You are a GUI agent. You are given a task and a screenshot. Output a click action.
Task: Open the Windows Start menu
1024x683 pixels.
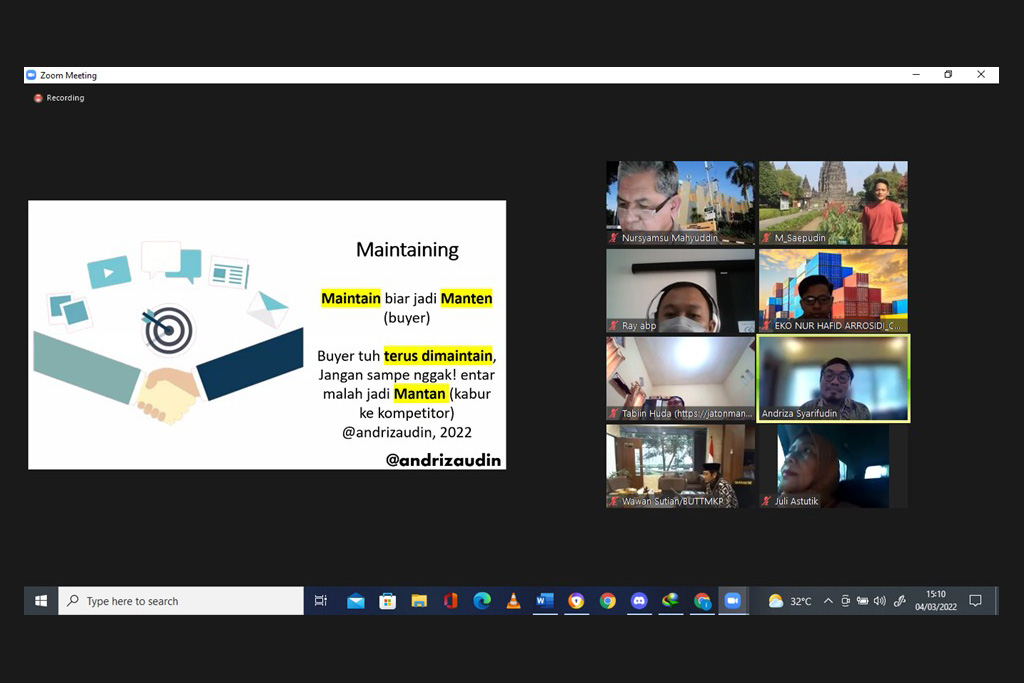41,601
